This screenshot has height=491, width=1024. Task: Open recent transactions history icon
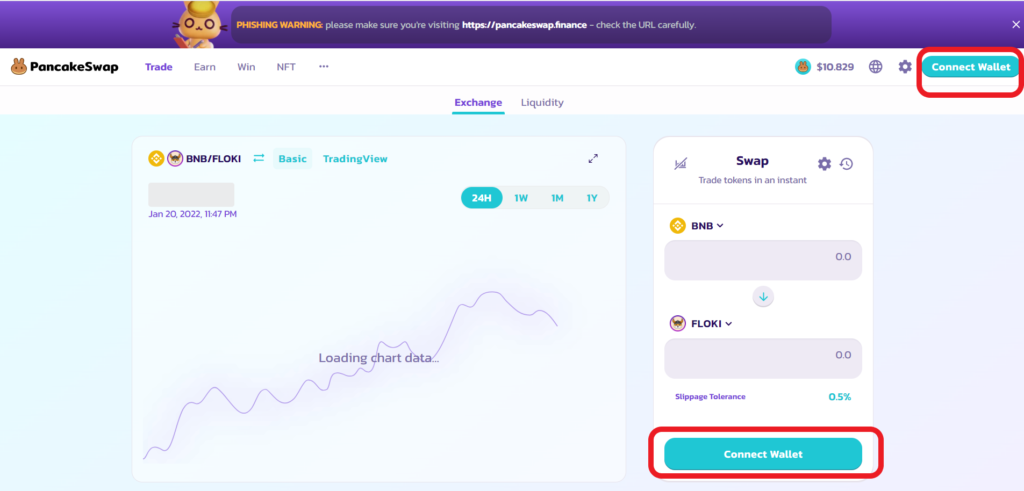click(x=846, y=164)
